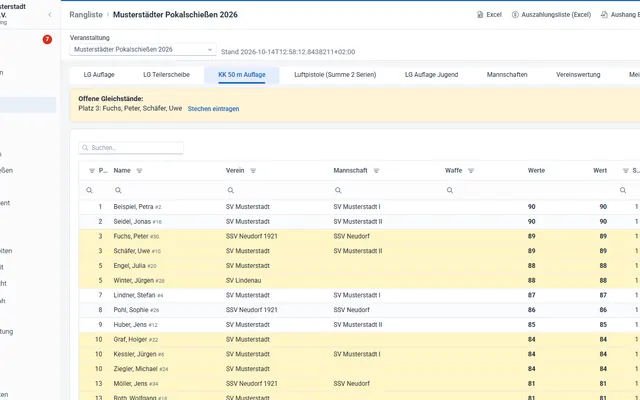Viewport: 640px width, 400px height.
Task: Click the Stechen eintragen link
Action: [213, 109]
